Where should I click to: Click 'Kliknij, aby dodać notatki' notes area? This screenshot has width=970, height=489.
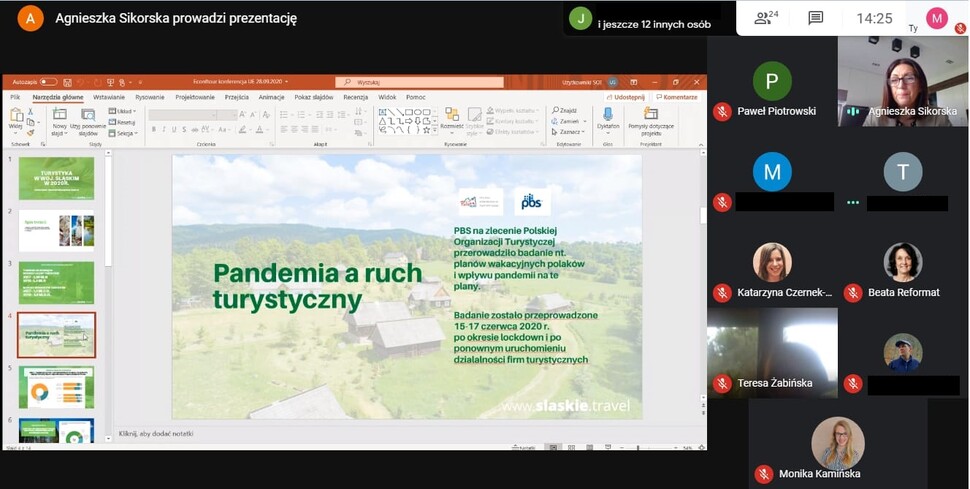[157, 433]
